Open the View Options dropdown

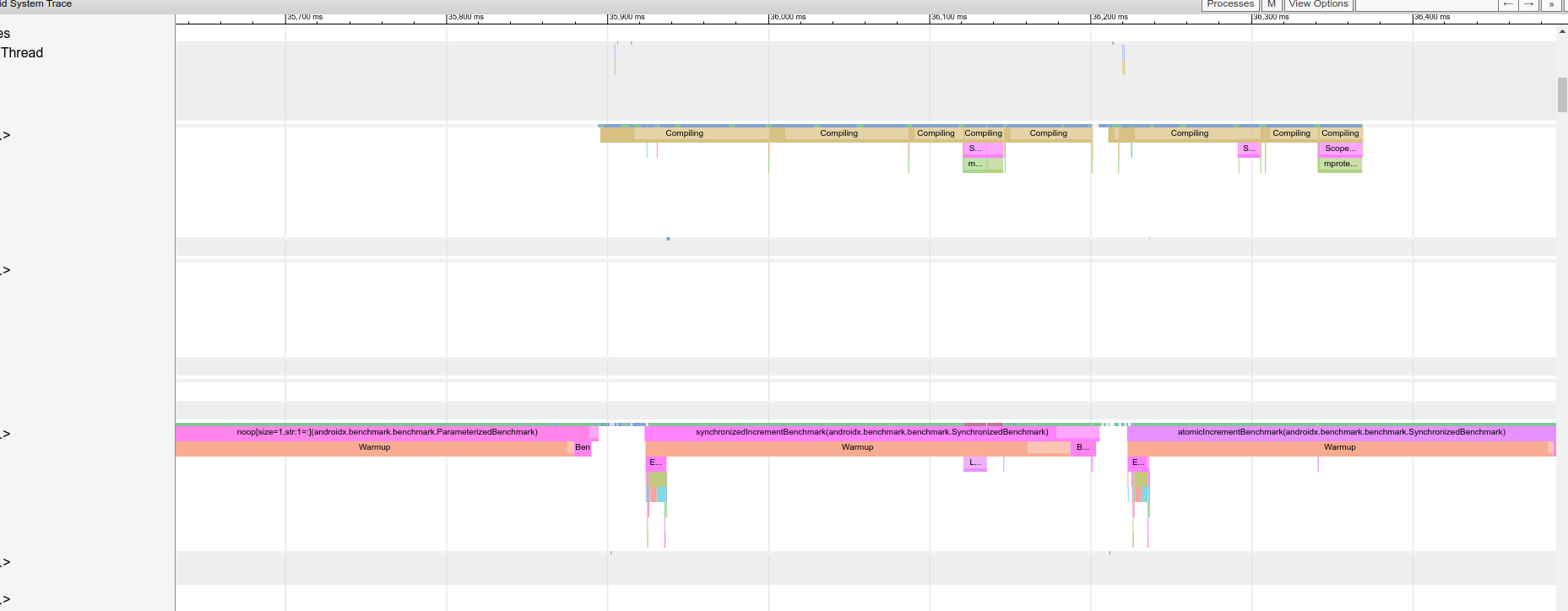pos(1318,4)
